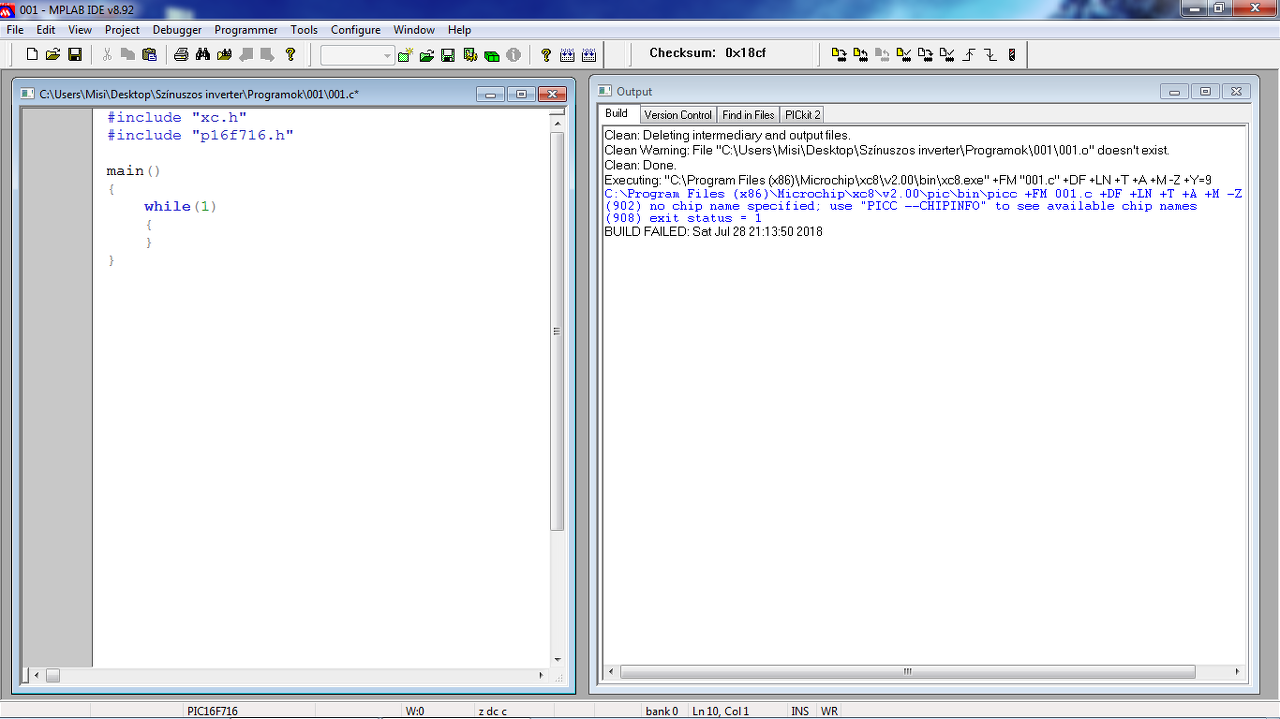
Task: Click editor scrollbar down arrow
Action: [x=557, y=659]
